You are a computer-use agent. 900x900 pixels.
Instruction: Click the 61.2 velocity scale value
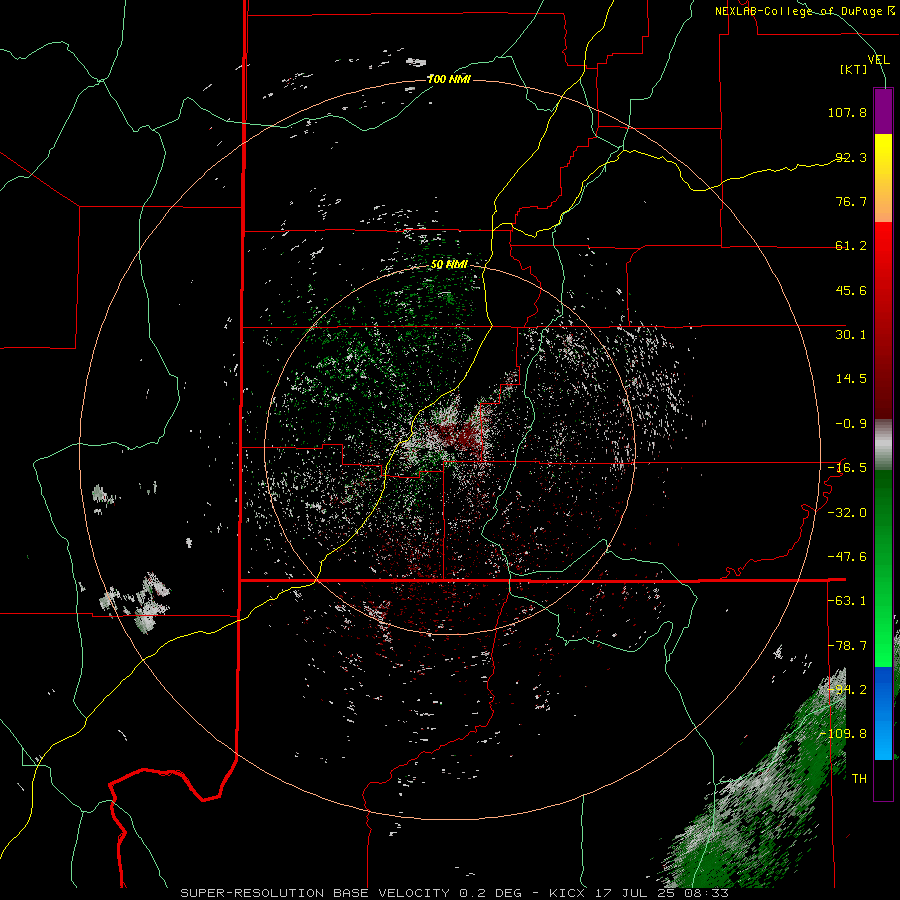[851, 246]
